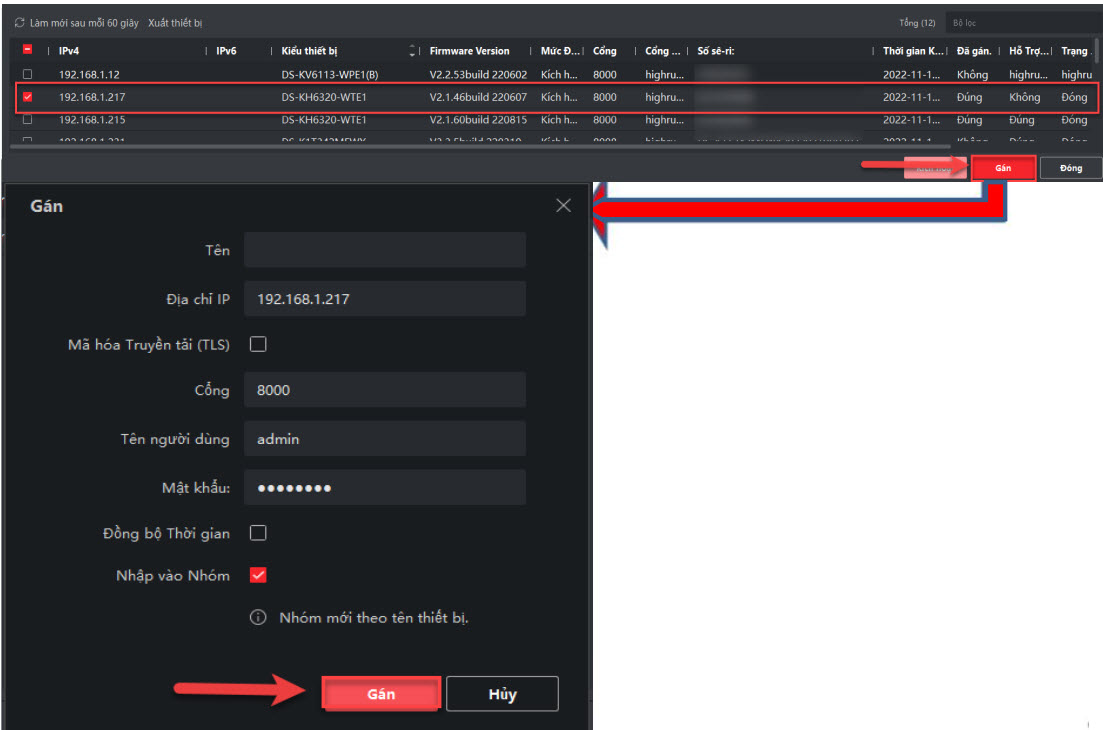Click the refresh icon beside 'Làm mới sau mỗi 60 giây'

tap(19, 22)
